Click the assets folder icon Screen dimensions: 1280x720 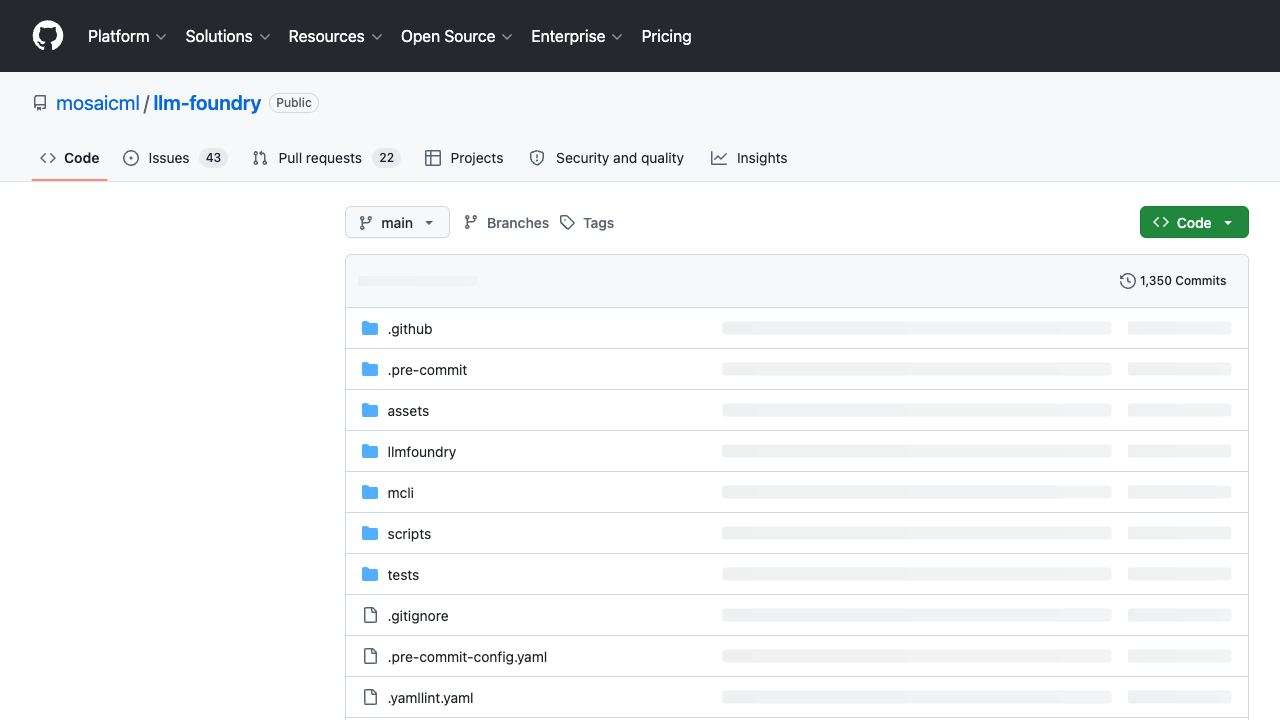[370, 410]
